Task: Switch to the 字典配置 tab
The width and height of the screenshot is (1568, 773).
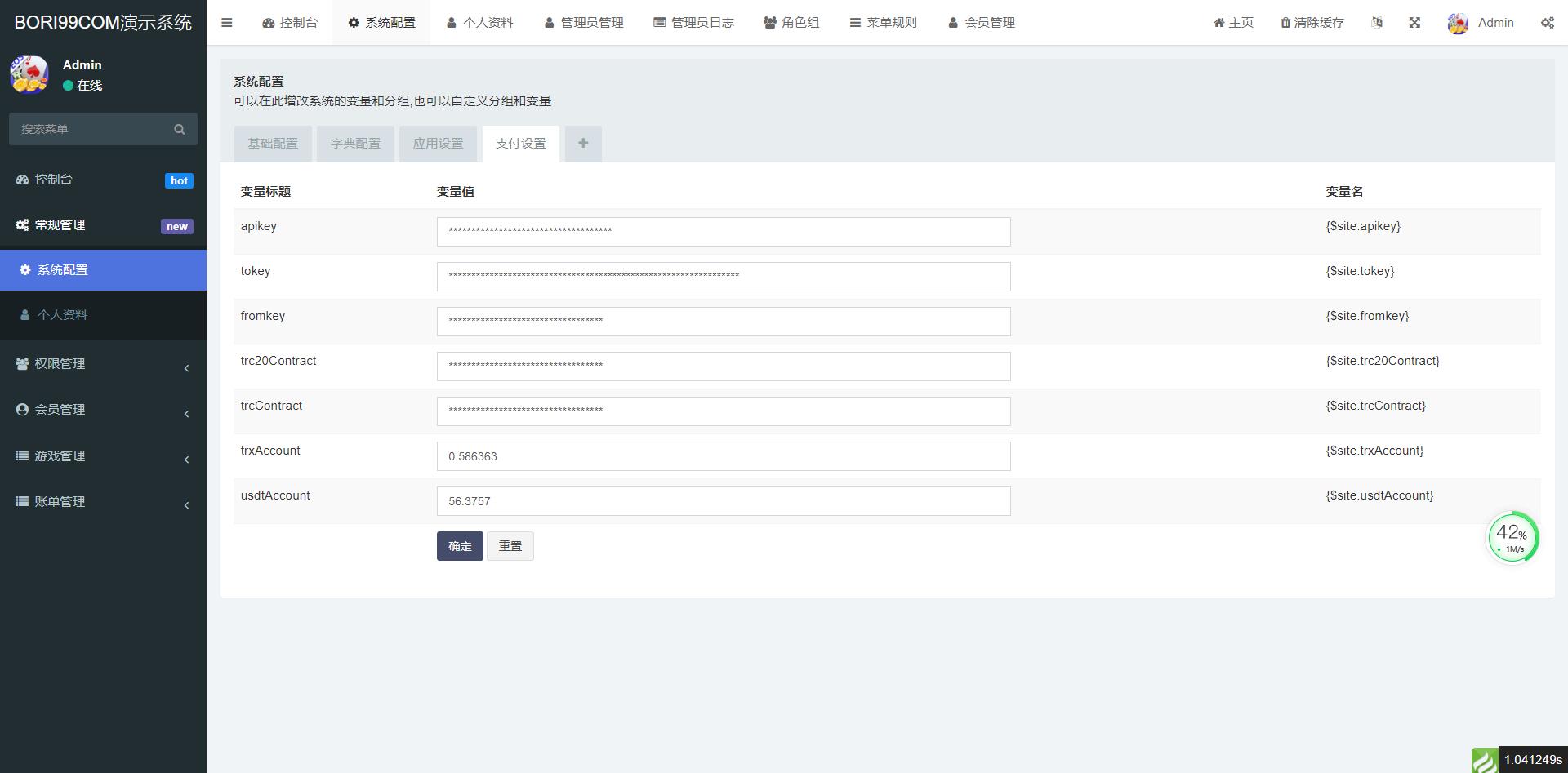Action: point(355,144)
